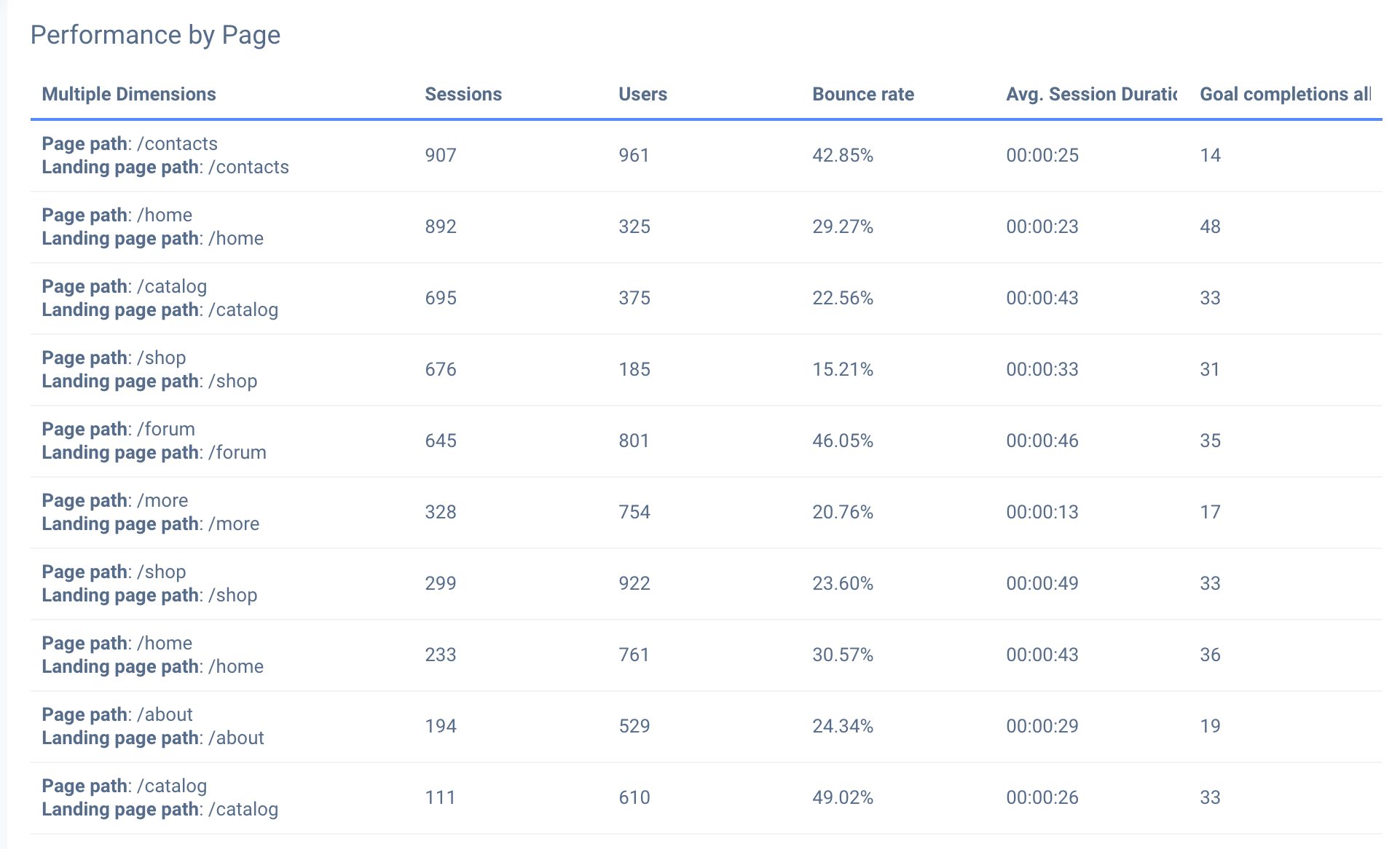Screen dimensions: 1400x849
Task: Sort by Avg. Session Duration header
Action: (x=1090, y=94)
